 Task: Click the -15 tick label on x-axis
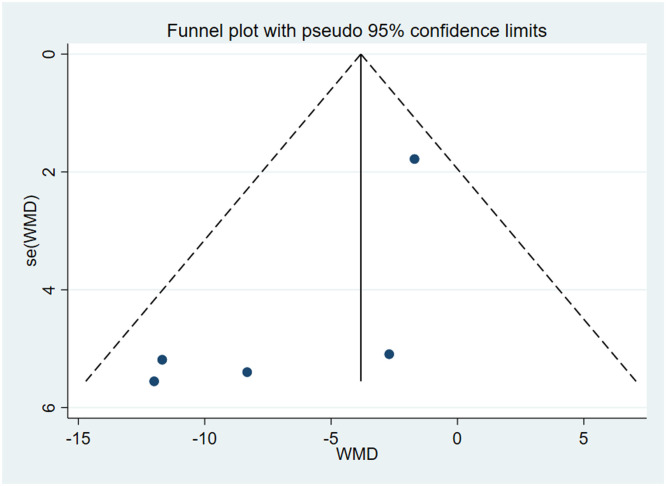(x=78, y=440)
